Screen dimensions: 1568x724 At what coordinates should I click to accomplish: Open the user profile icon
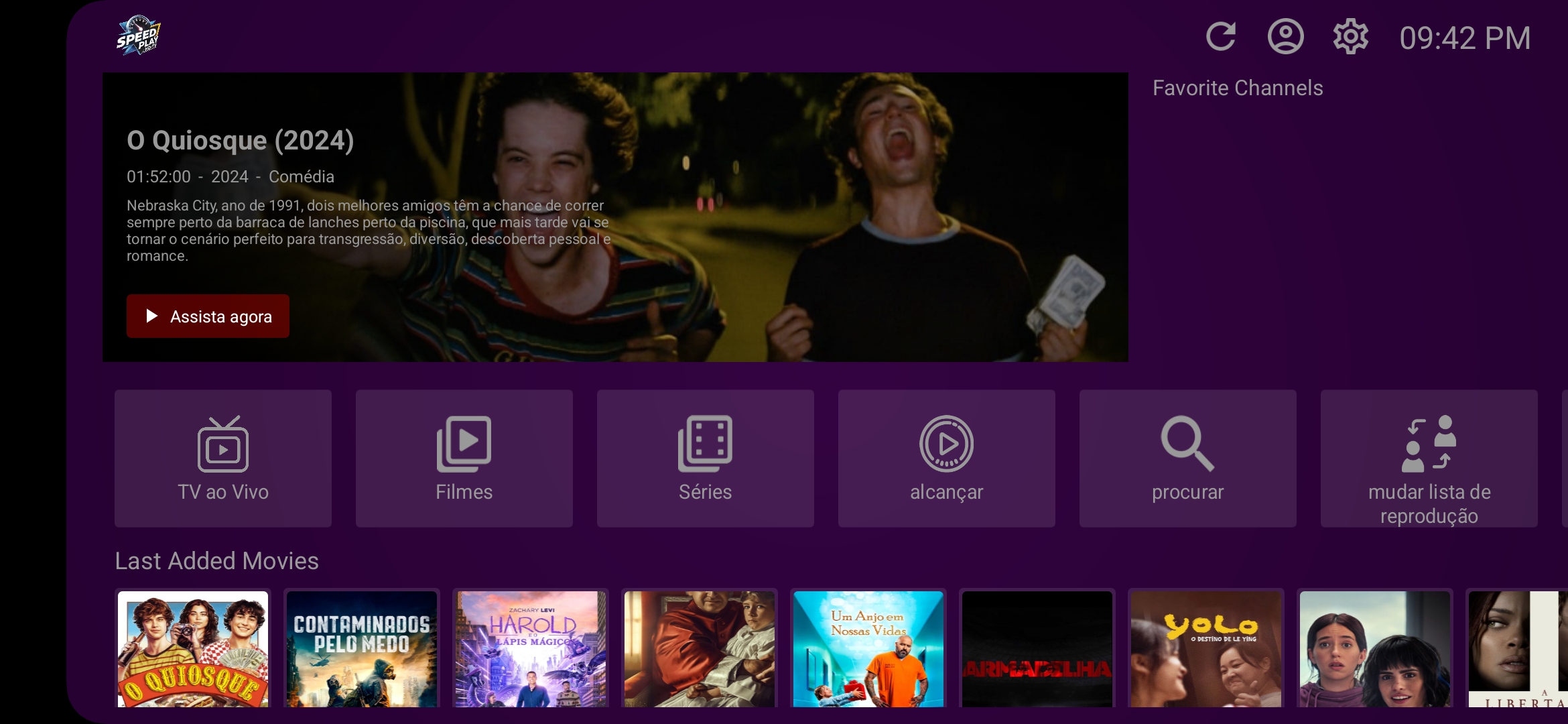coord(1285,37)
